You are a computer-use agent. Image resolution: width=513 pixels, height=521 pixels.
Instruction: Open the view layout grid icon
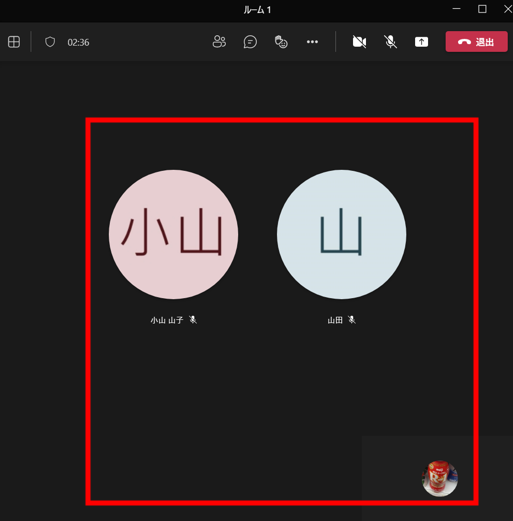coord(14,42)
